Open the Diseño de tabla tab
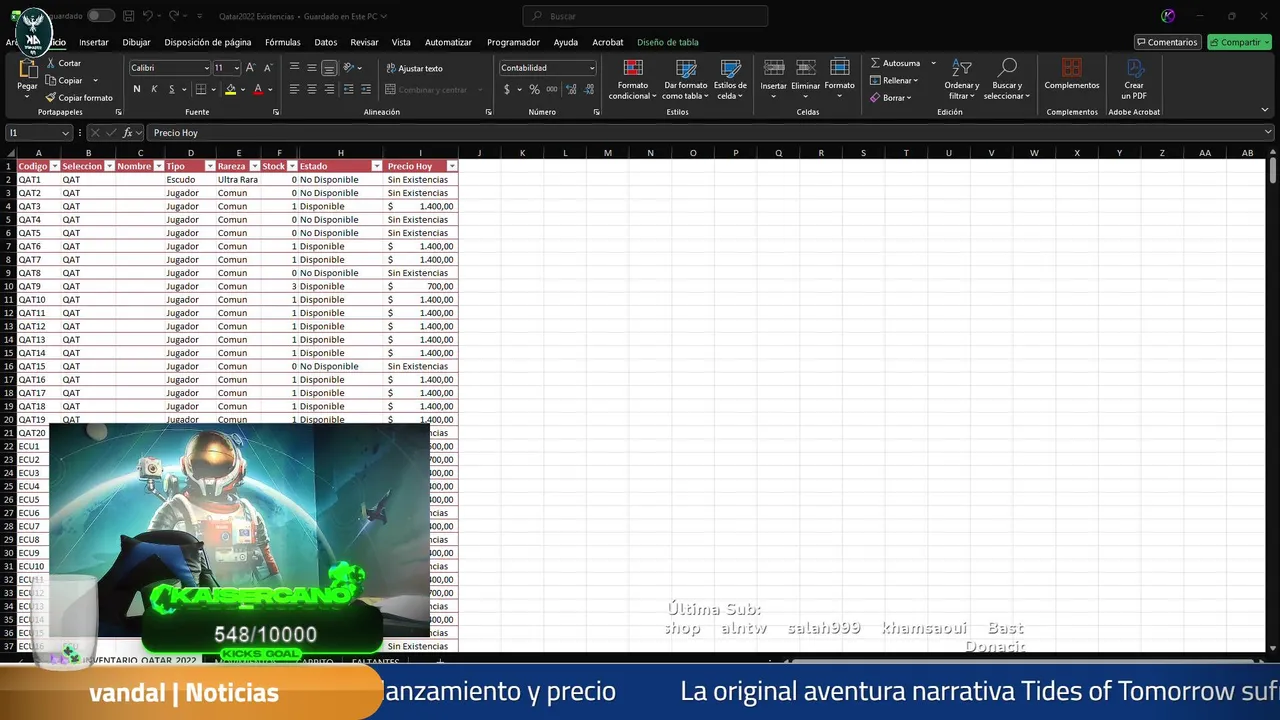This screenshot has width=1280, height=720. pyautogui.click(x=668, y=42)
